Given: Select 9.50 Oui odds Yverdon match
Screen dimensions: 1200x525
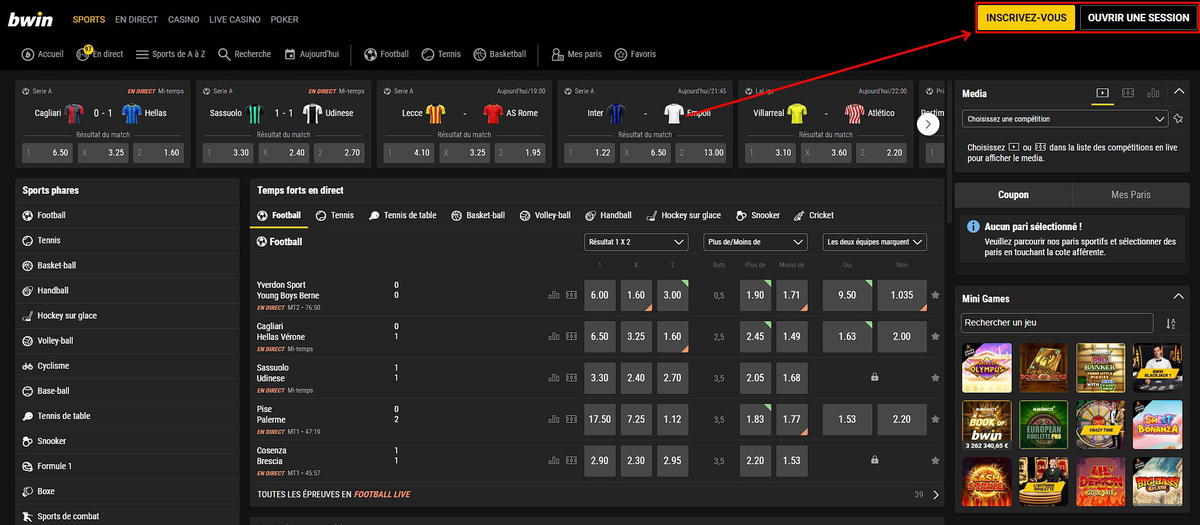Looking at the screenshot, I should (x=848, y=295).
